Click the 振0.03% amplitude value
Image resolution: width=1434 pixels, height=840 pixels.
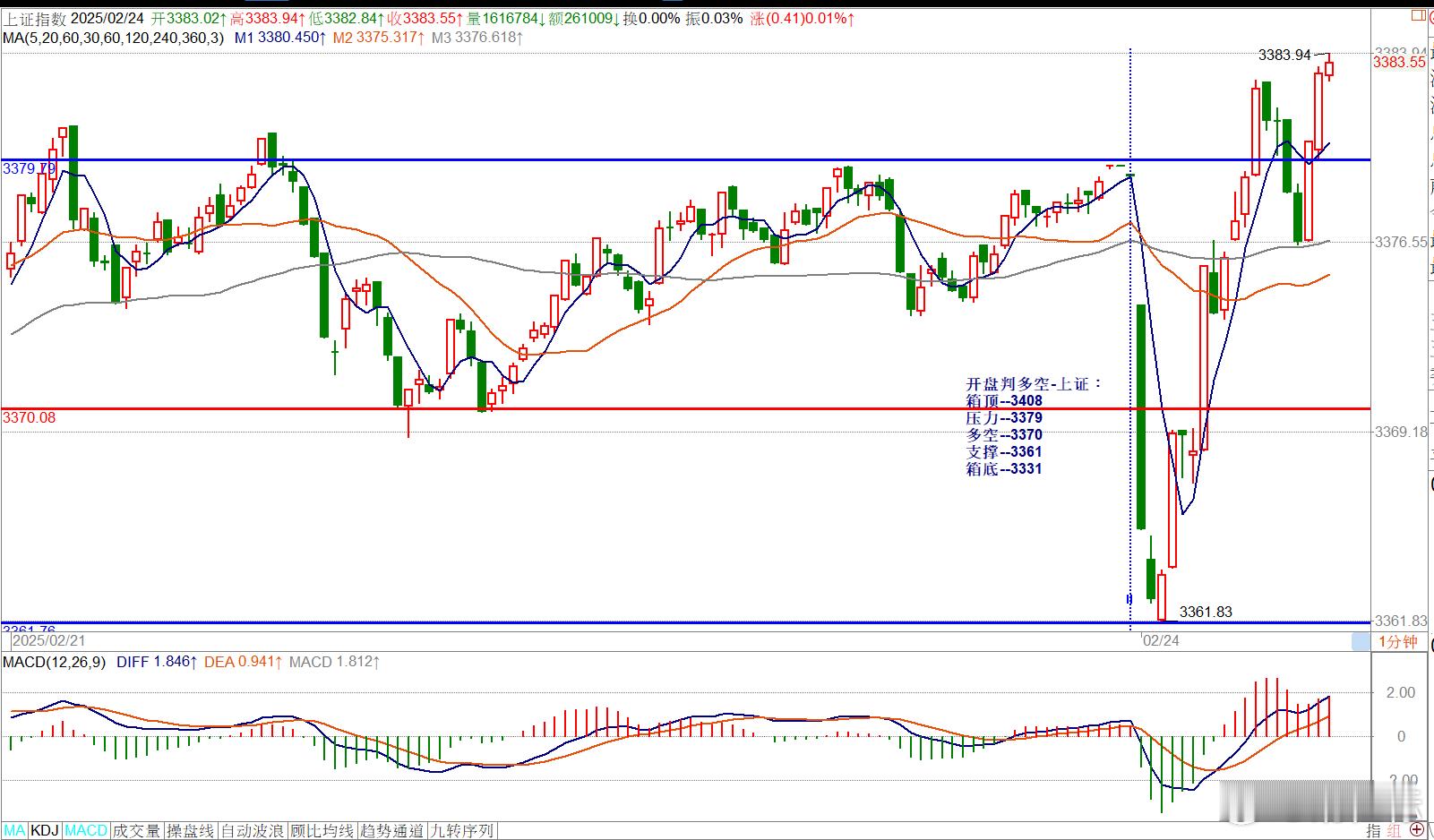(714, 18)
